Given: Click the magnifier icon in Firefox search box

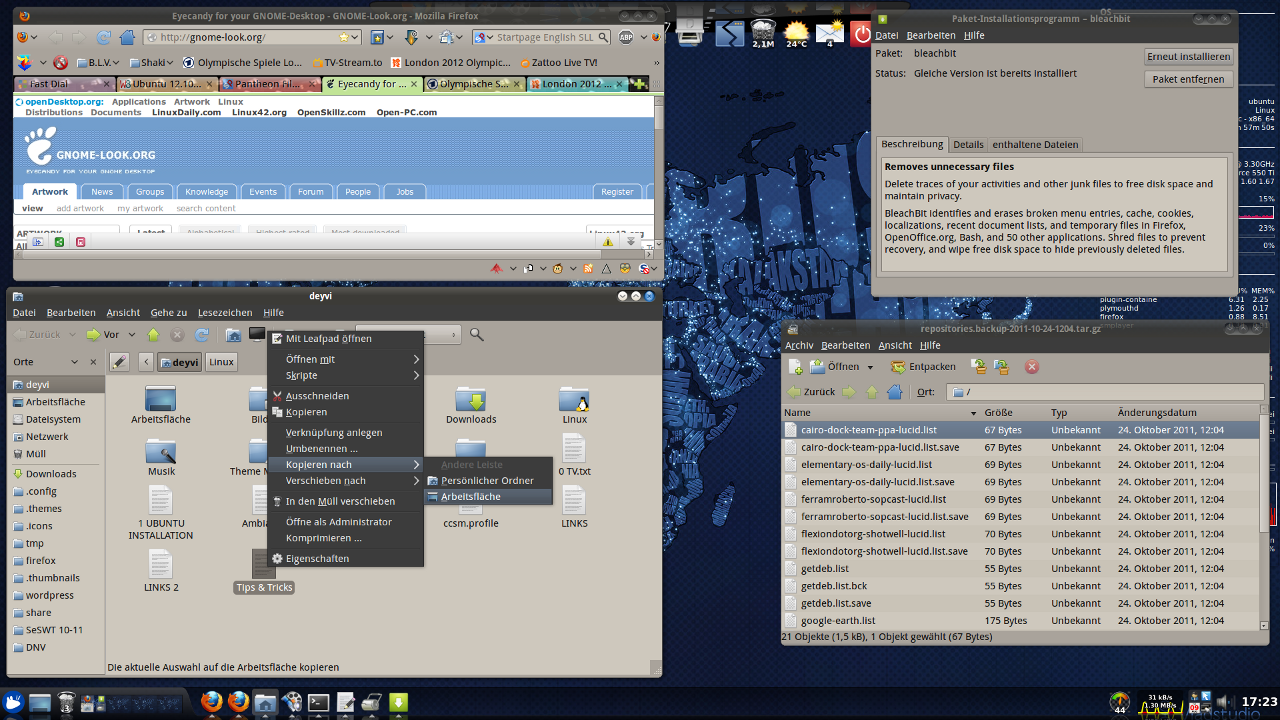Looking at the screenshot, I should pyautogui.click(x=602, y=37).
